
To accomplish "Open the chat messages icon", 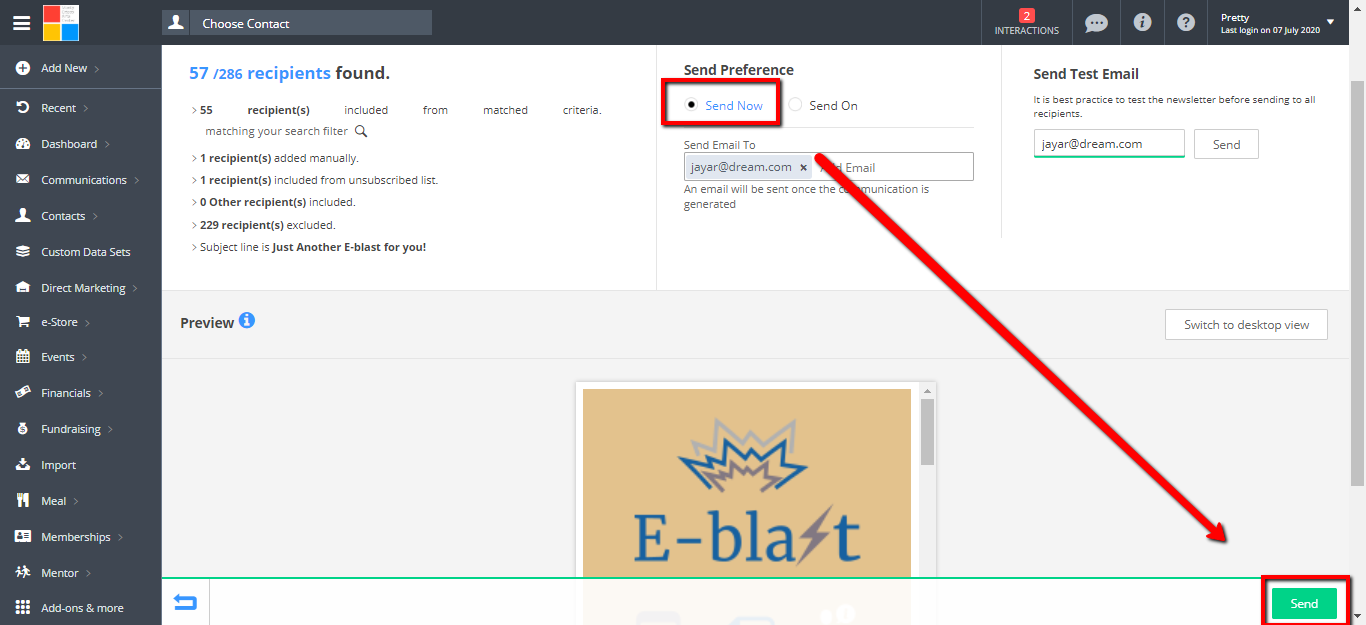I will [x=1096, y=23].
